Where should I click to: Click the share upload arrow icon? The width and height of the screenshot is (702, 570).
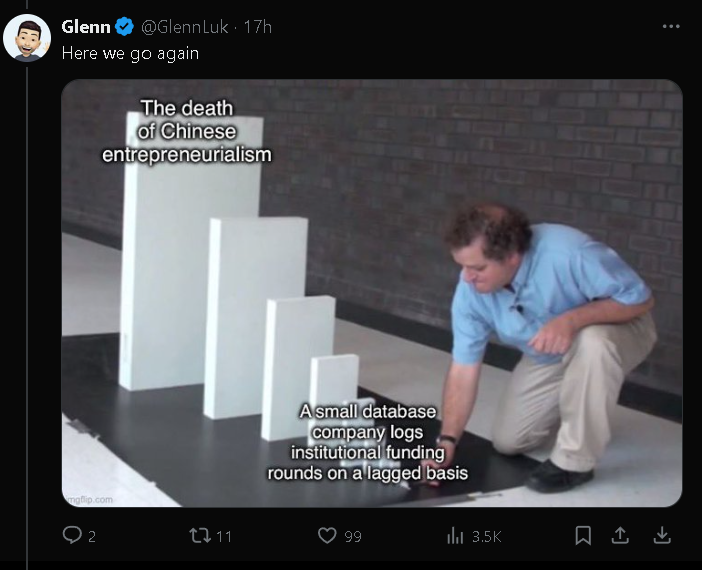[x=620, y=536]
